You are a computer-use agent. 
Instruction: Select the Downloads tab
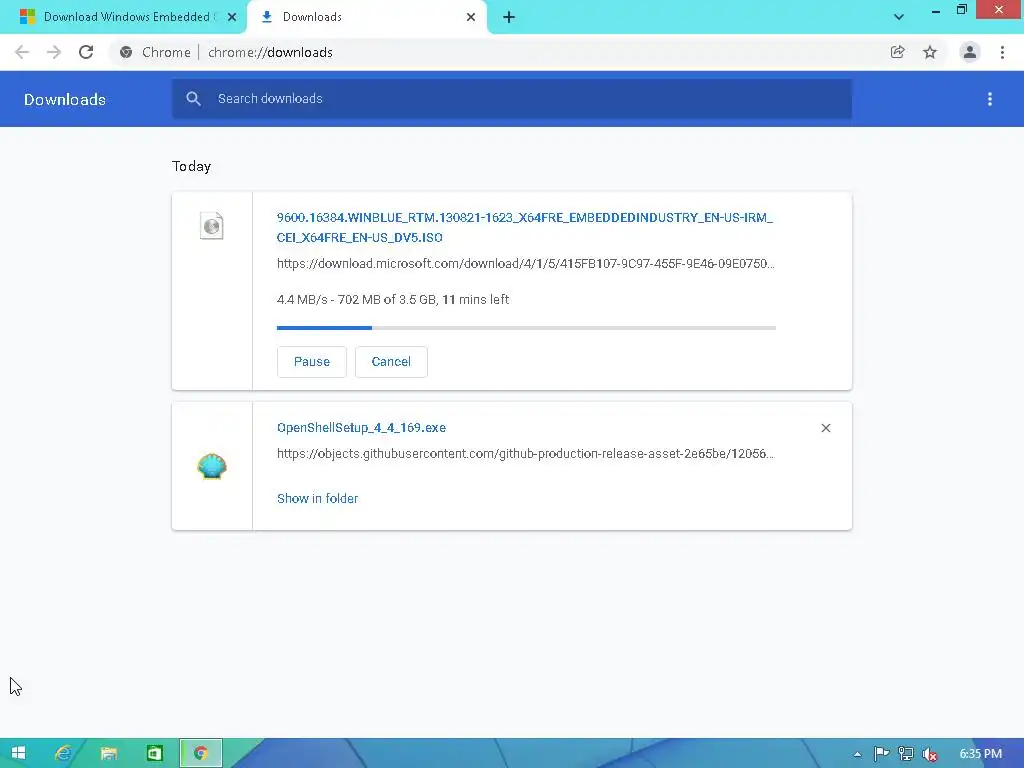[x=367, y=17]
